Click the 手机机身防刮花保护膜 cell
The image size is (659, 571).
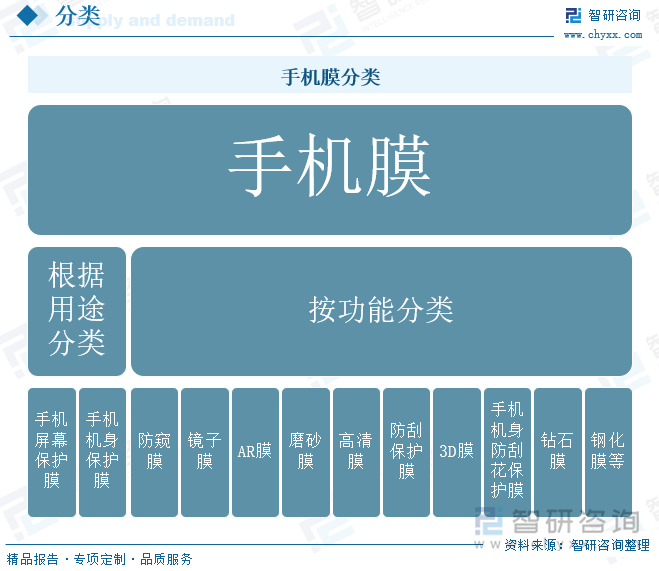click(507, 452)
